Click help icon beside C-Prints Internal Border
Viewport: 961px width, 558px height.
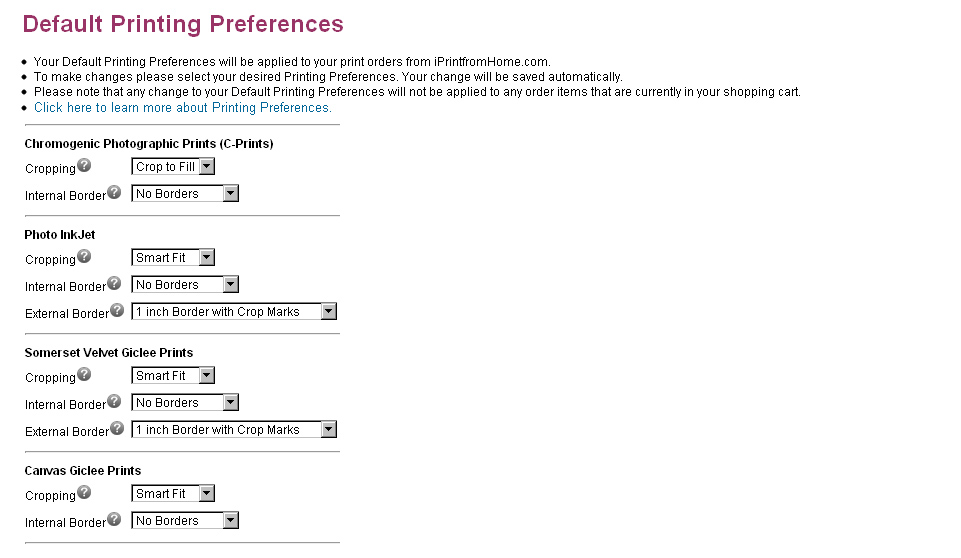click(114, 192)
